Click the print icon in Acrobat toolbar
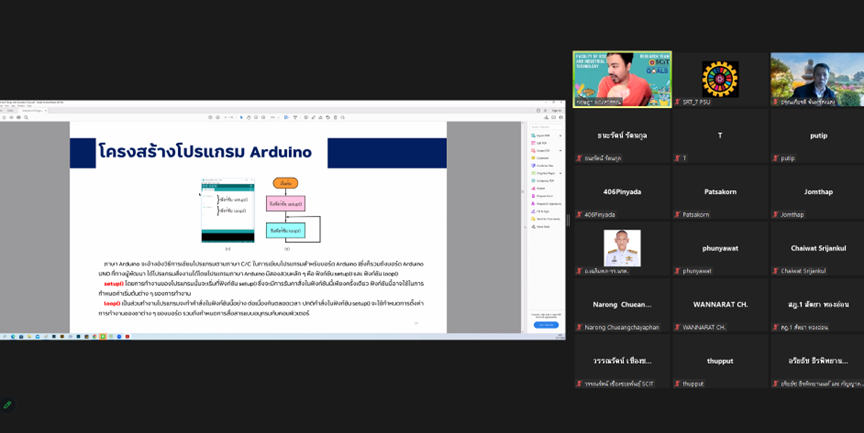This screenshot has height=433, width=864. click(19, 117)
